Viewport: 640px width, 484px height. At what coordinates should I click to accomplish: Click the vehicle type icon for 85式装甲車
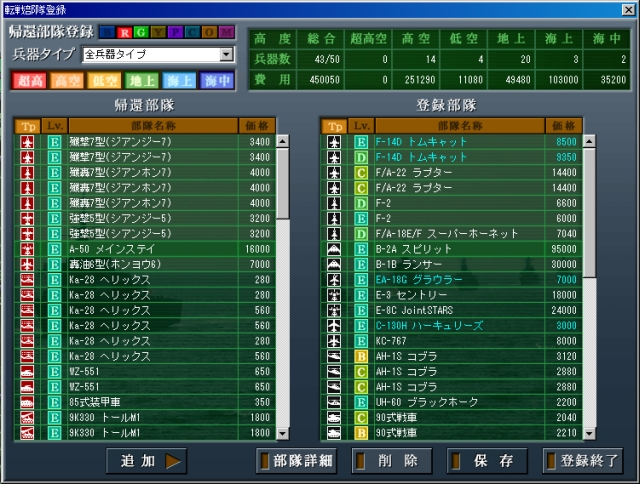tap(27, 402)
